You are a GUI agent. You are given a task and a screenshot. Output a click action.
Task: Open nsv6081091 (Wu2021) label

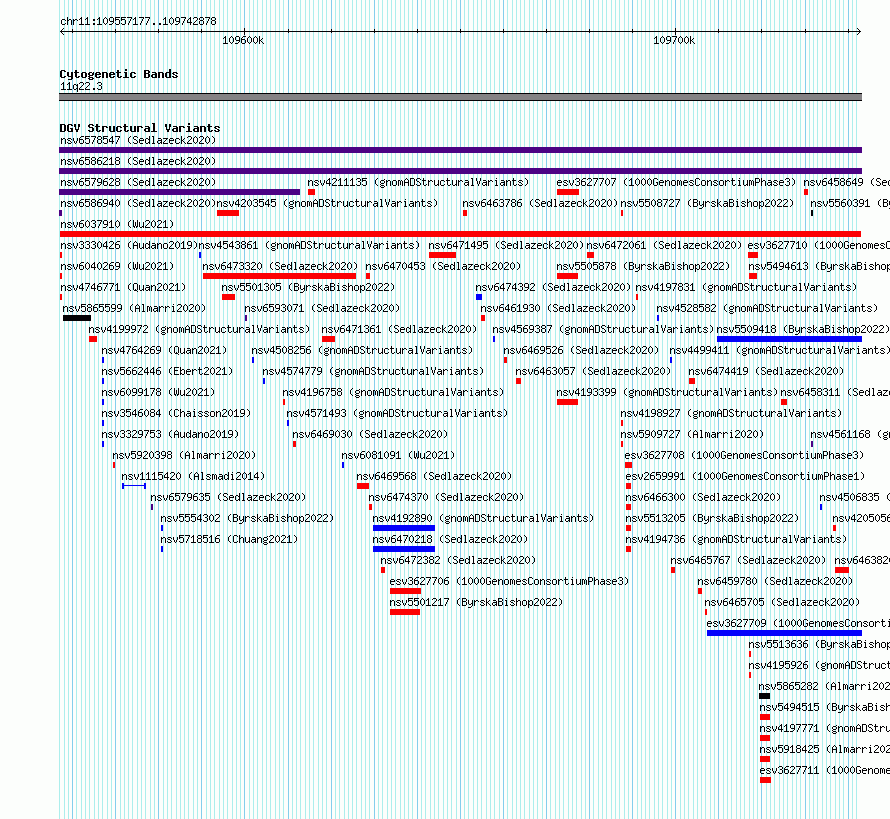pyautogui.click(x=398, y=455)
